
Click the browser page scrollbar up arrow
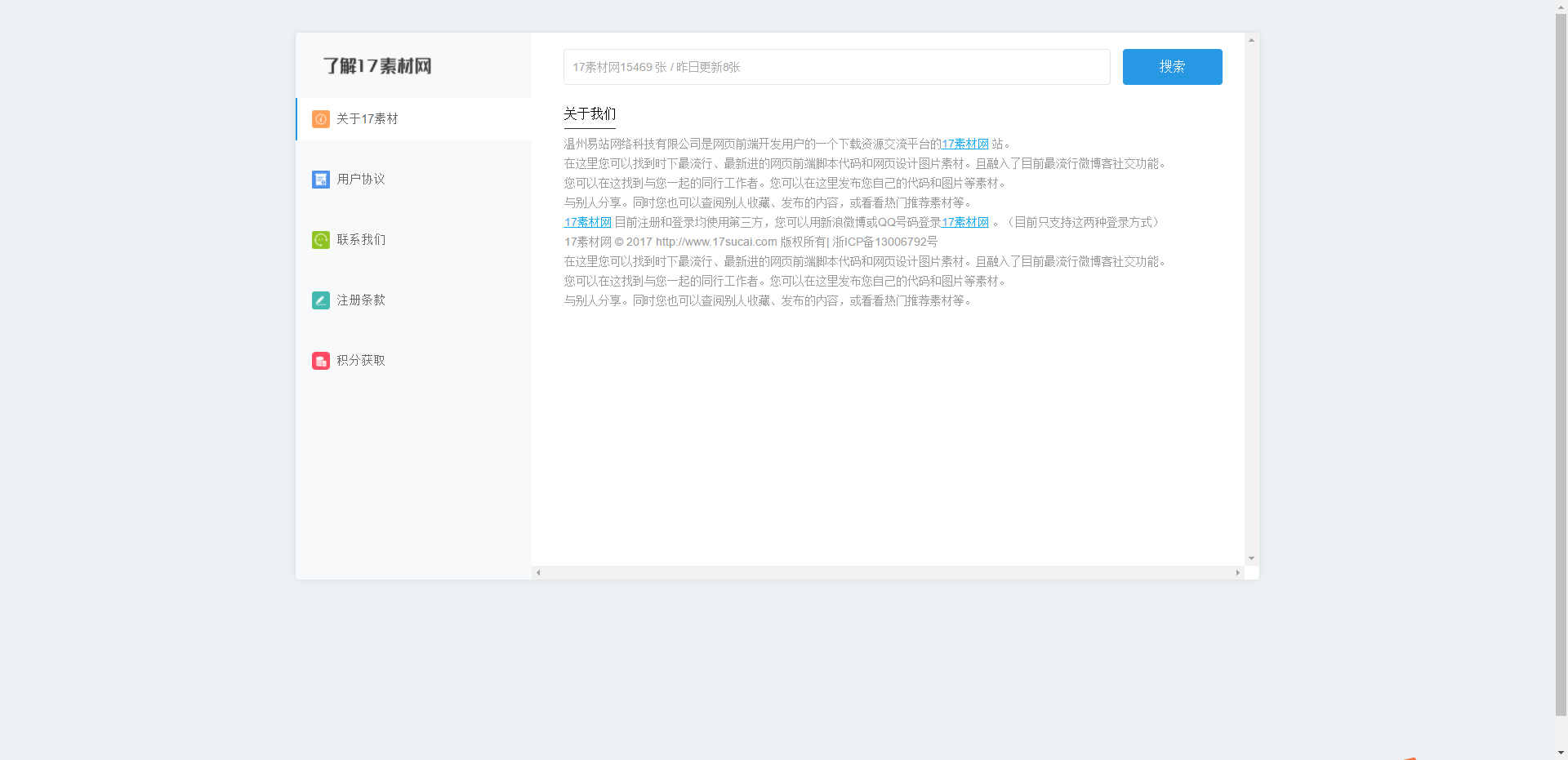[1561, 7]
